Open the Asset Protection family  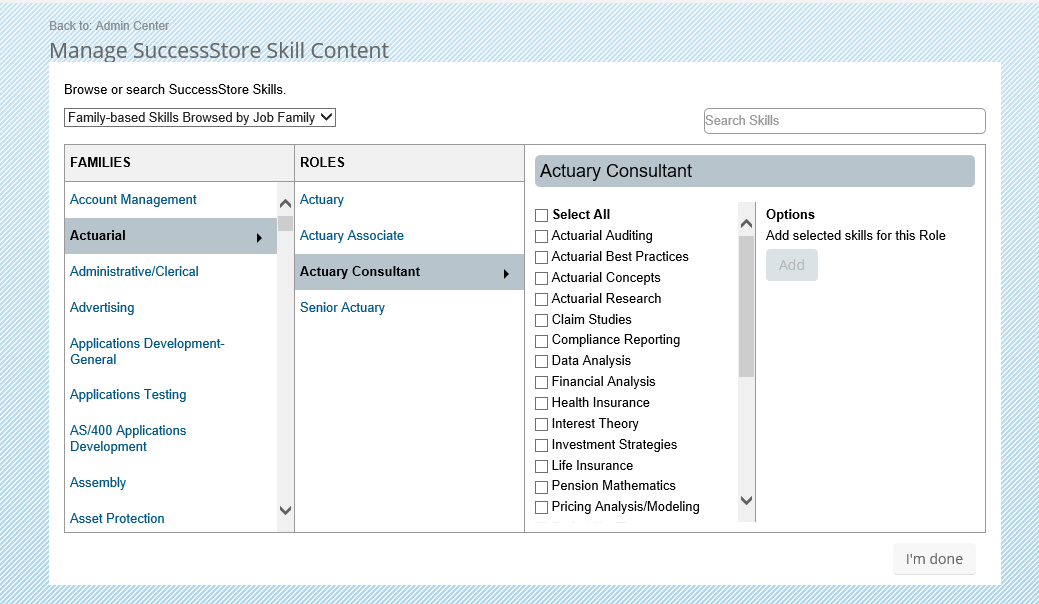pos(117,519)
